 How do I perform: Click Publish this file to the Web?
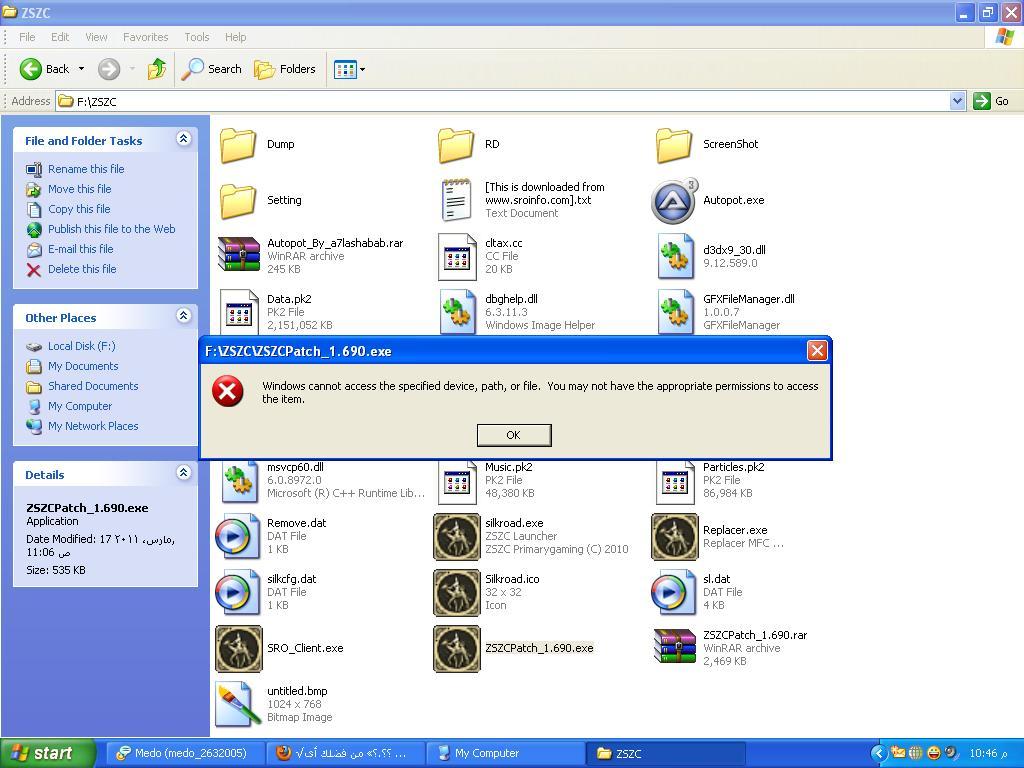[x=112, y=229]
